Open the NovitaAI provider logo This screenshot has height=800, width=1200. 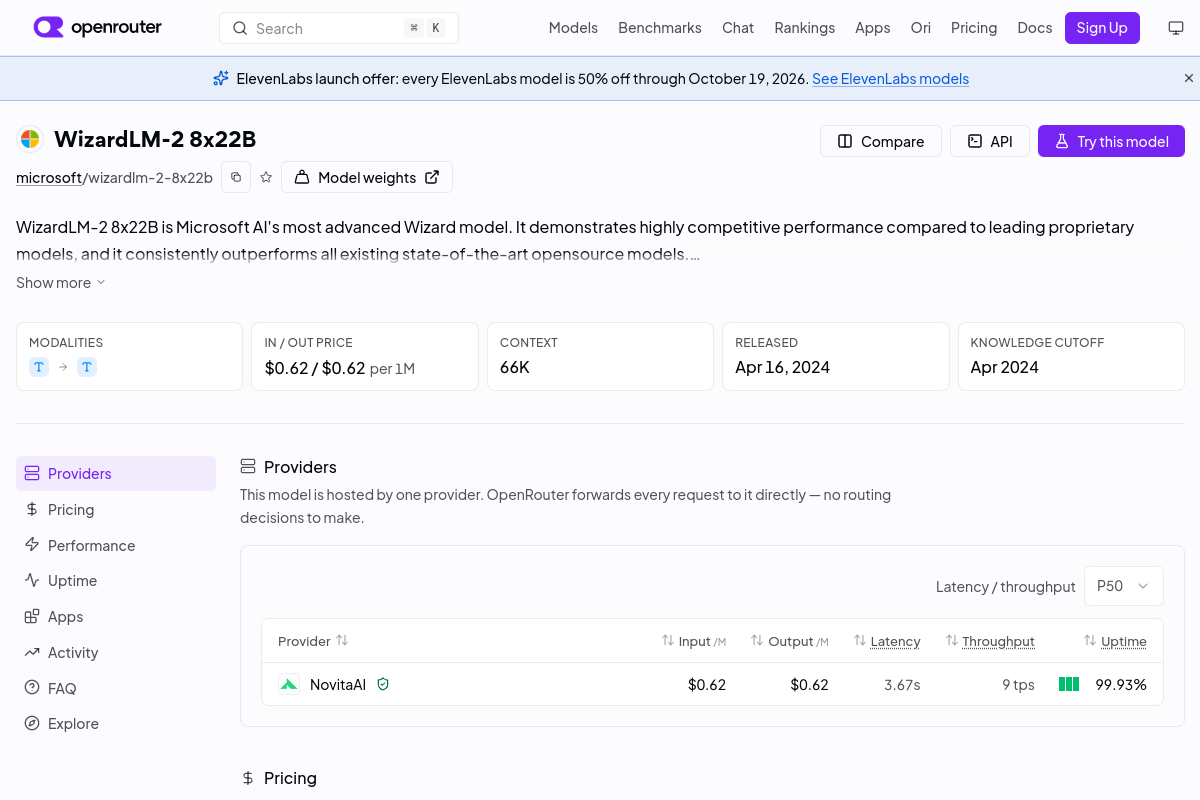289,685
